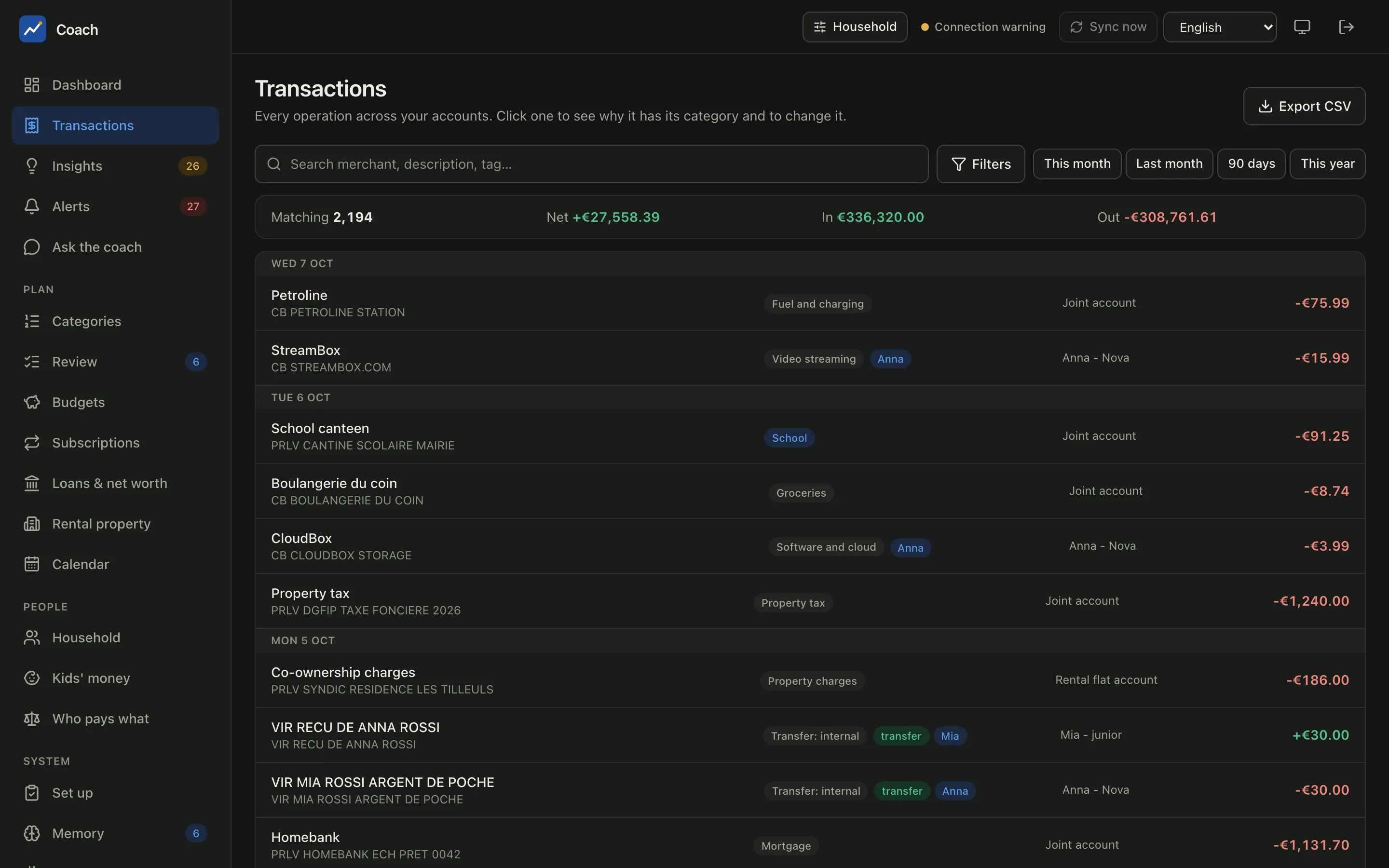Screen dimensions: 1389x868
Task: Open the Petroline transaction row
Action: 810,303
